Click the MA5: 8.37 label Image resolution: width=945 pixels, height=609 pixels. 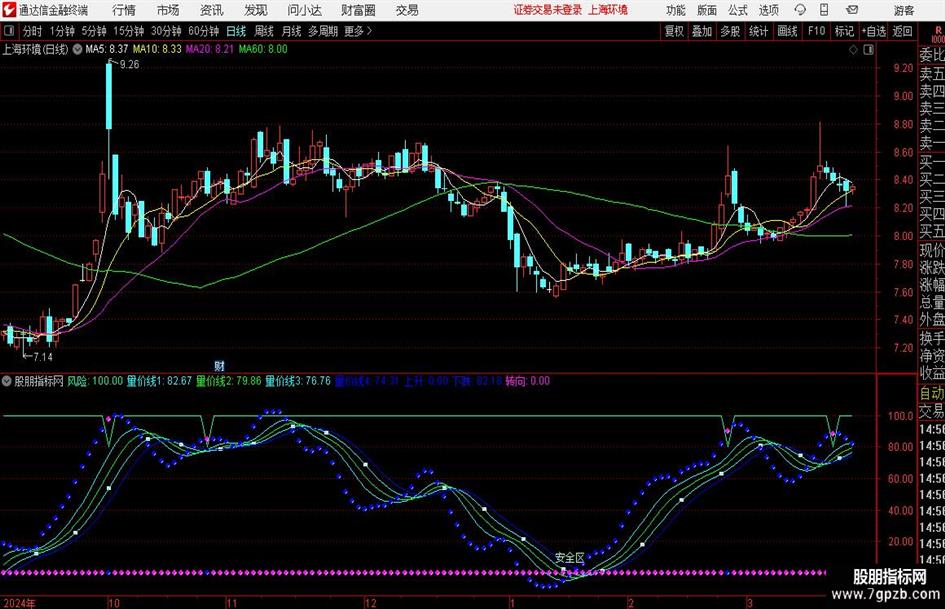tap(107, 49)
